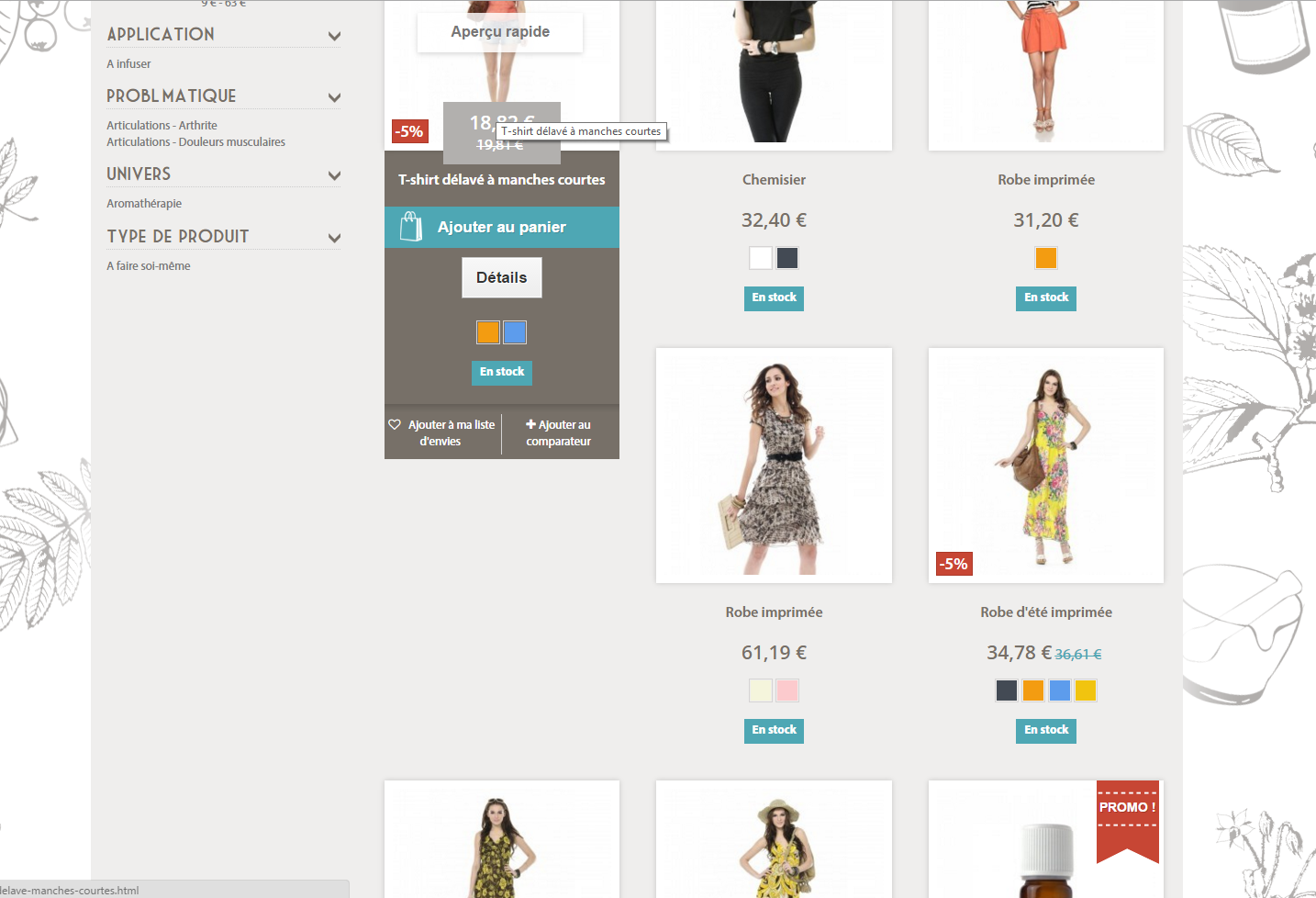Click En stock label under Robe d'été imprimée
1316x898 pixels.
coord(1046,730)
